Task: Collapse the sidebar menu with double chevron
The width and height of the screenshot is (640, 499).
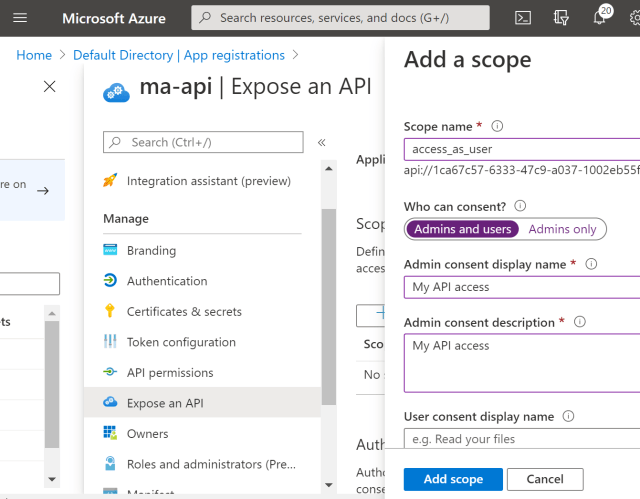Action: tap(322, 143)
